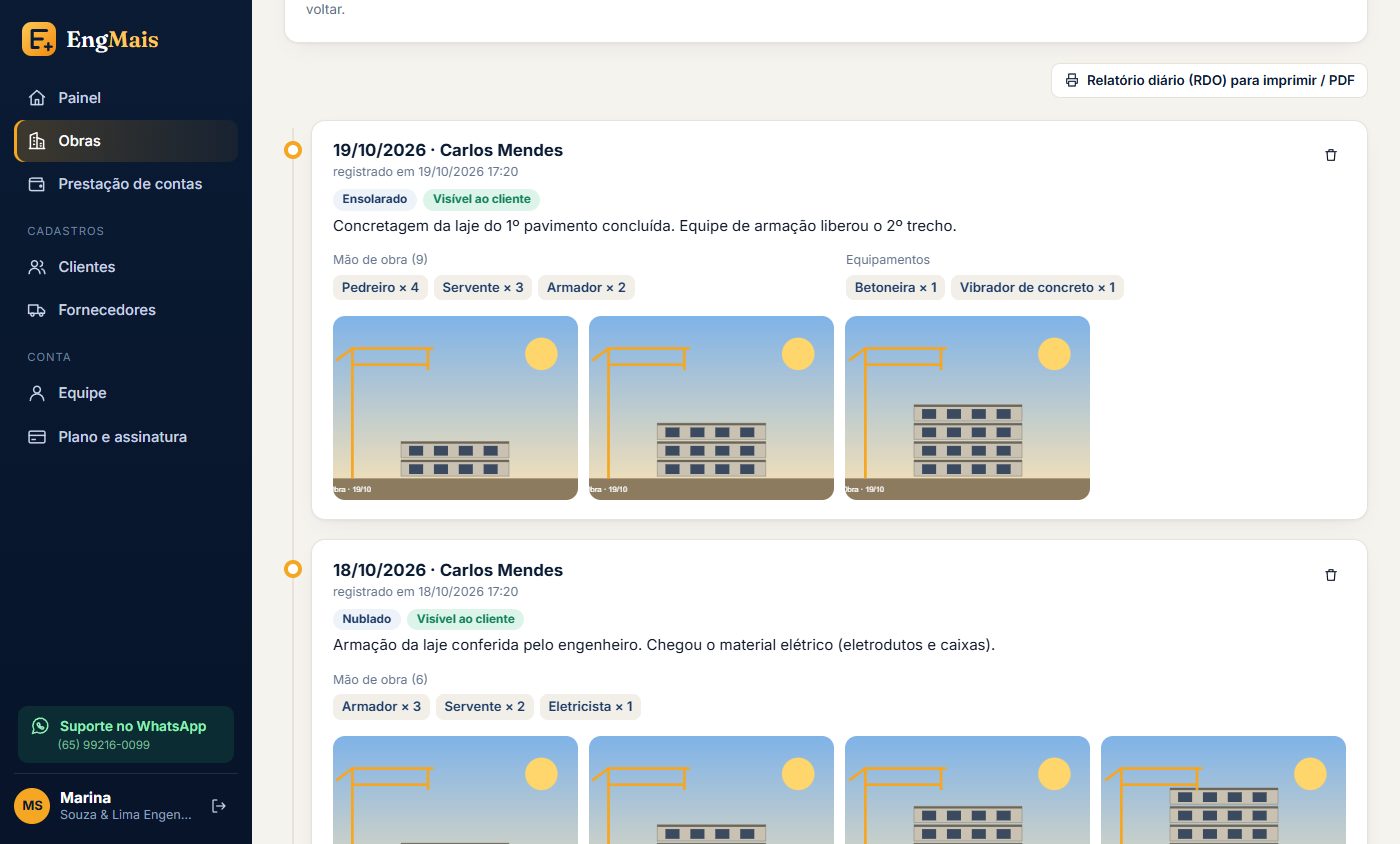1400x844 pixels.
Task: Click the Betoneira × 1 chip
Action: (895, 288)
